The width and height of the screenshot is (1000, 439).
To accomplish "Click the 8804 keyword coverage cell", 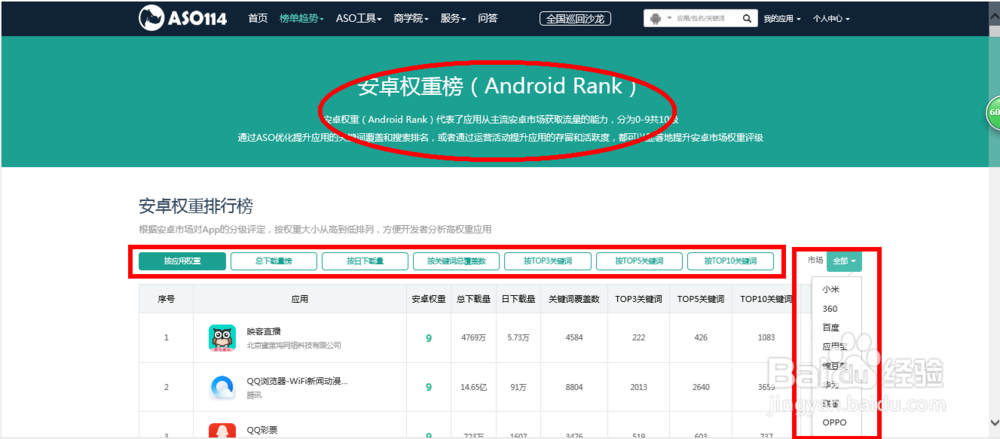I will [x=574, y=387].
